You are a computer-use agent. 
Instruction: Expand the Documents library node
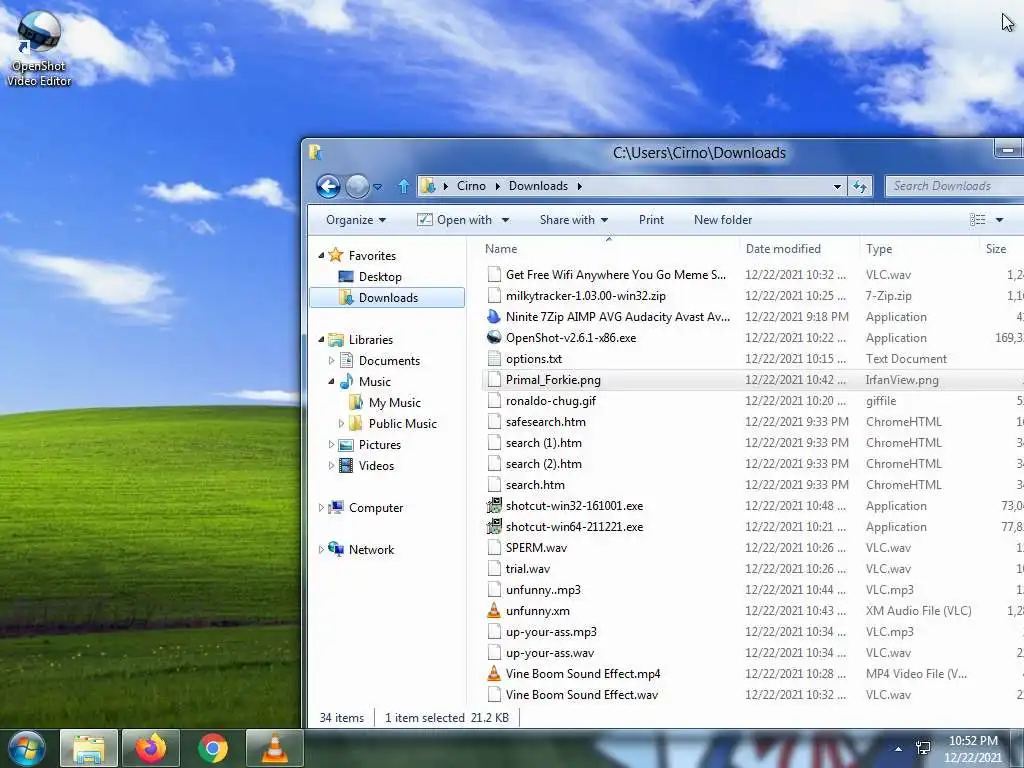click(x=331, y=360)
